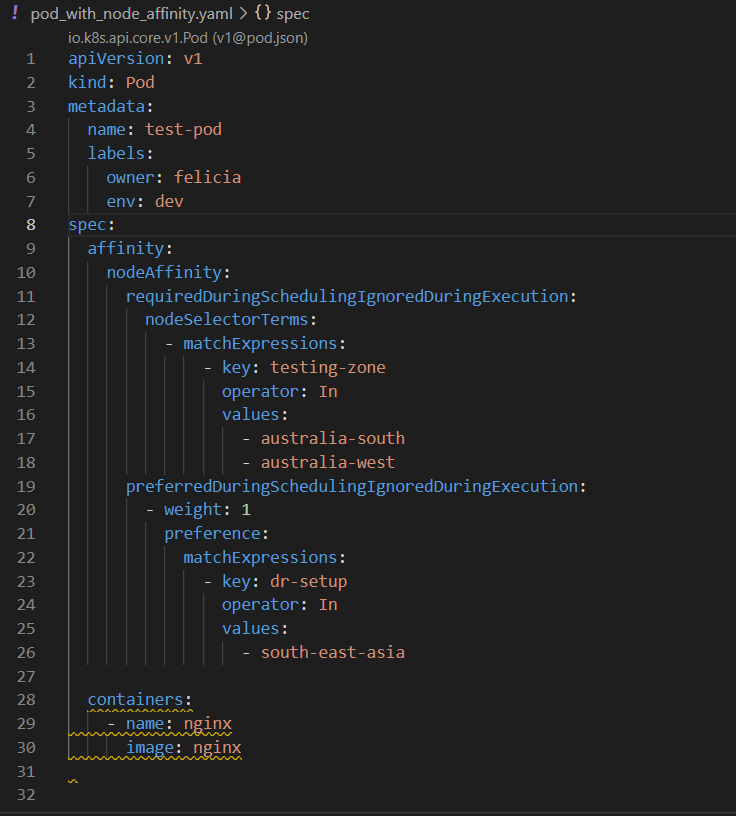The height and width of the screenshot is (816, 736).
Task: Click line number 19 in the gutter
Action: point(26,487)
